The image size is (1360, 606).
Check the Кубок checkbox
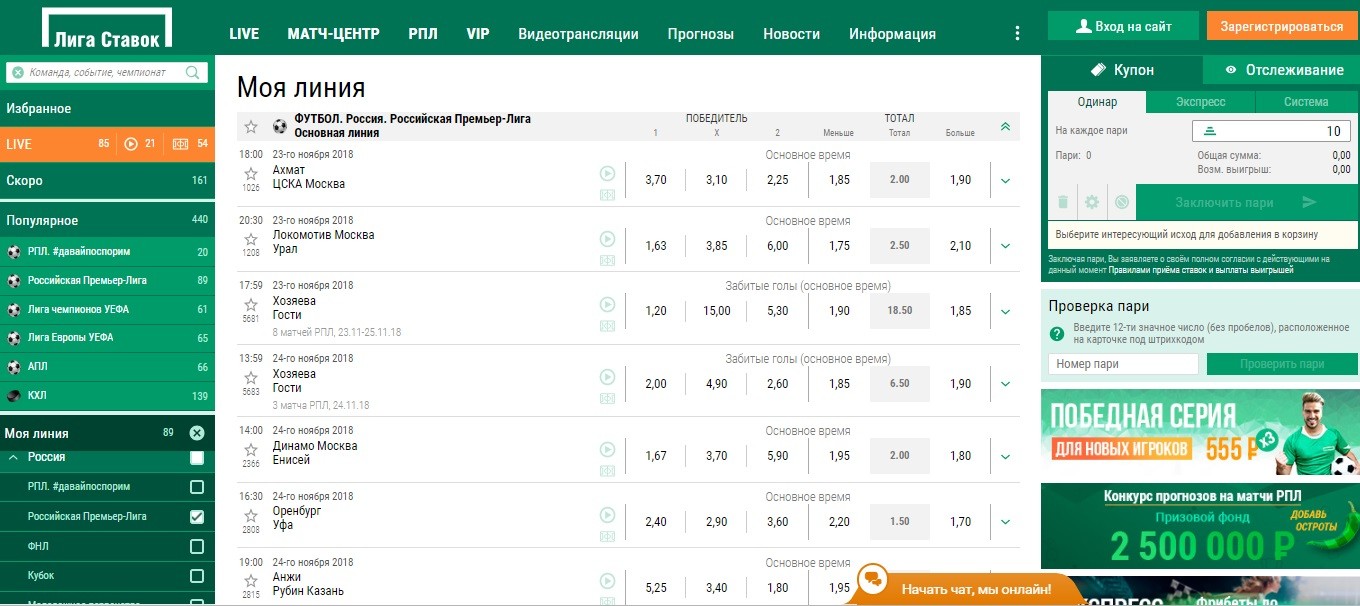(x=197, y=576)
